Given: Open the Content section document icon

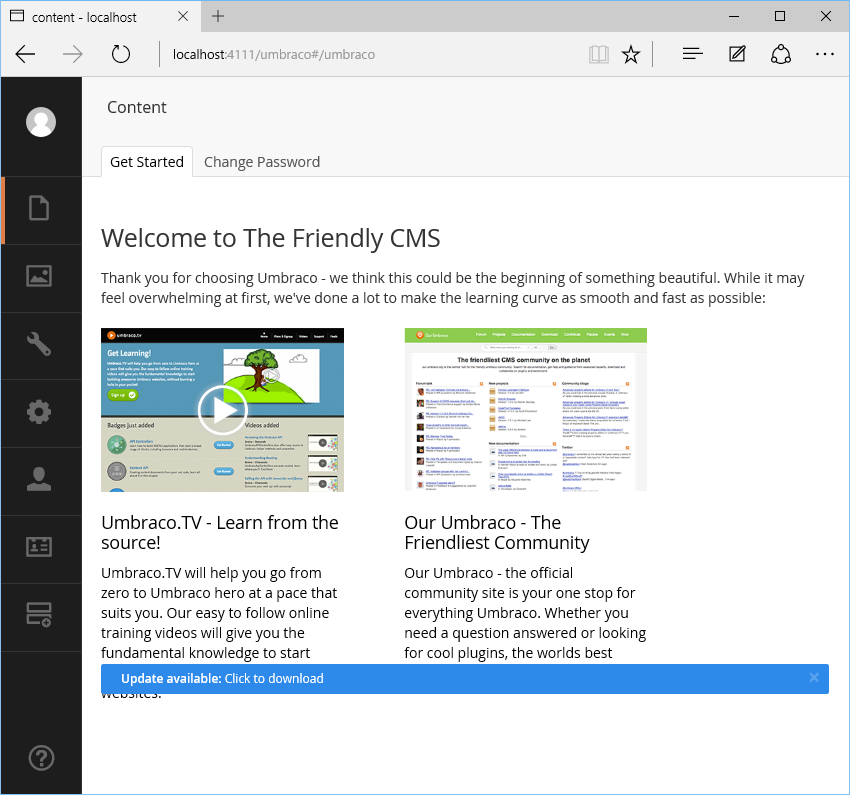Looking at the screenshot, I should pos(39,209).
